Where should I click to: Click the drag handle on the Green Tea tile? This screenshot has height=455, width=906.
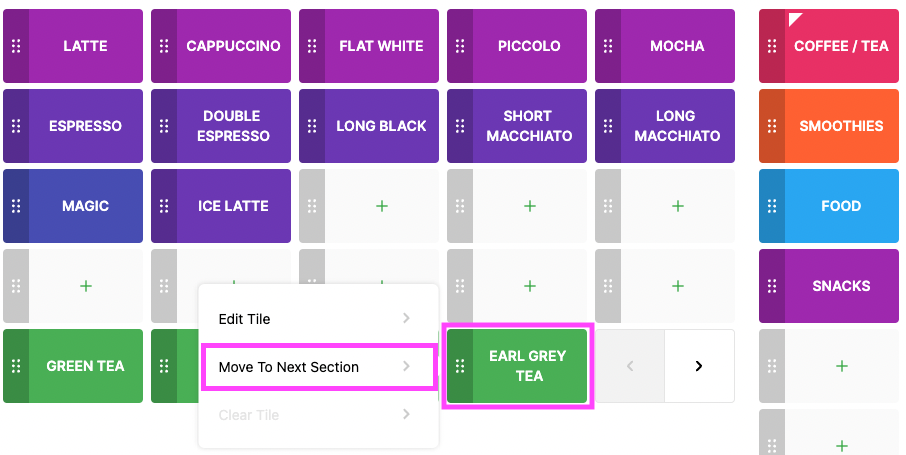pyautogui.click(x=16, y=366)
